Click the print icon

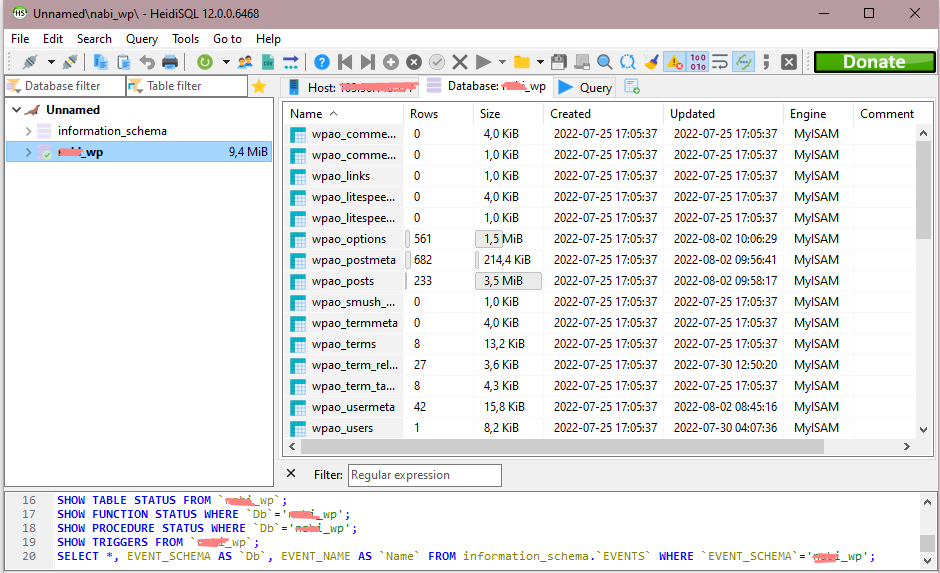(x=170, y=62)
